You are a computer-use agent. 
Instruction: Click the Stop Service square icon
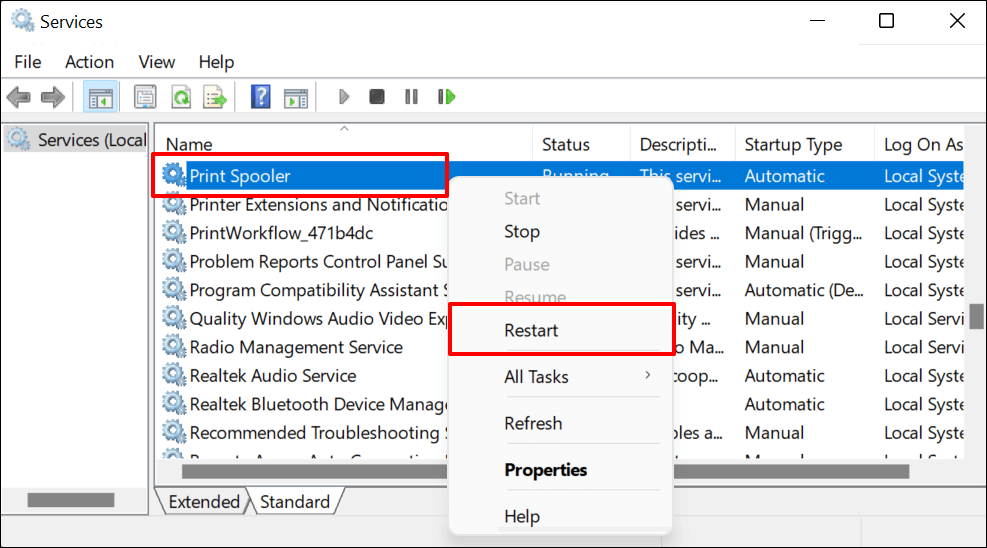(377, 97)
